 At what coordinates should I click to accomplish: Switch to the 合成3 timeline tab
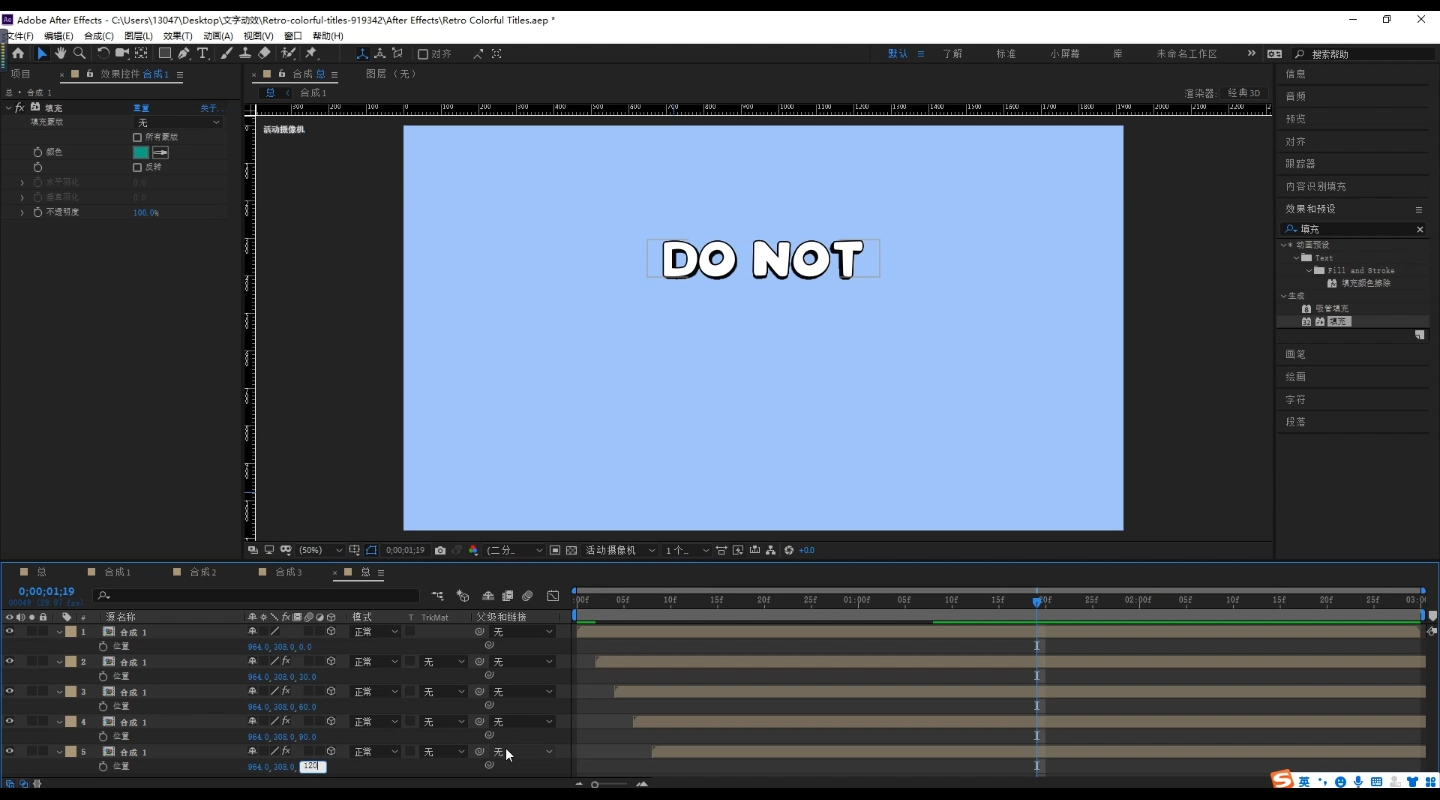tap(288, 572)
